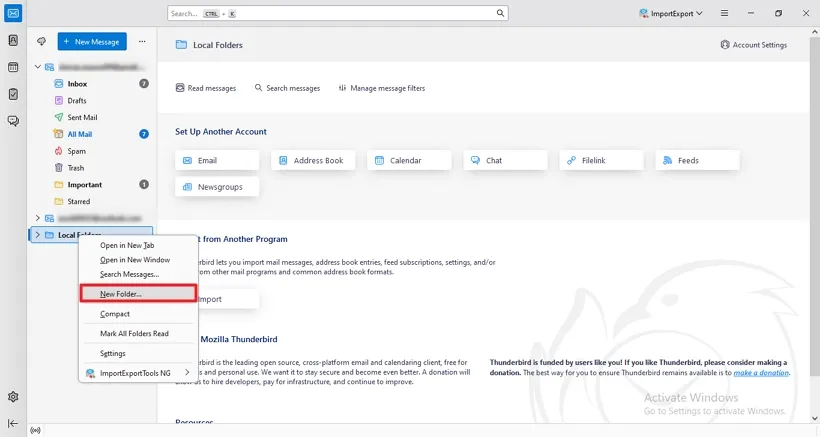
Task: Click the Local Folders header icon
Action: pos(181,45)
